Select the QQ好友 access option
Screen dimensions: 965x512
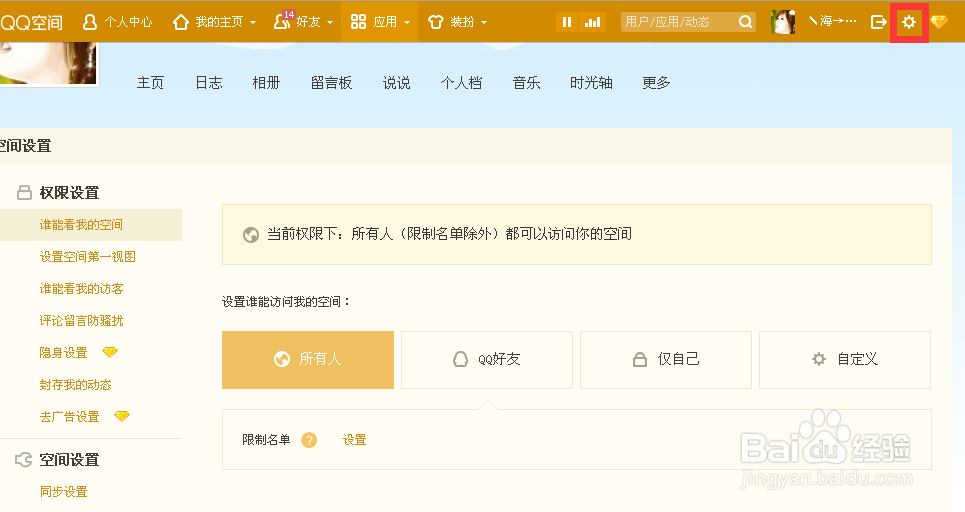click(487, 360)
